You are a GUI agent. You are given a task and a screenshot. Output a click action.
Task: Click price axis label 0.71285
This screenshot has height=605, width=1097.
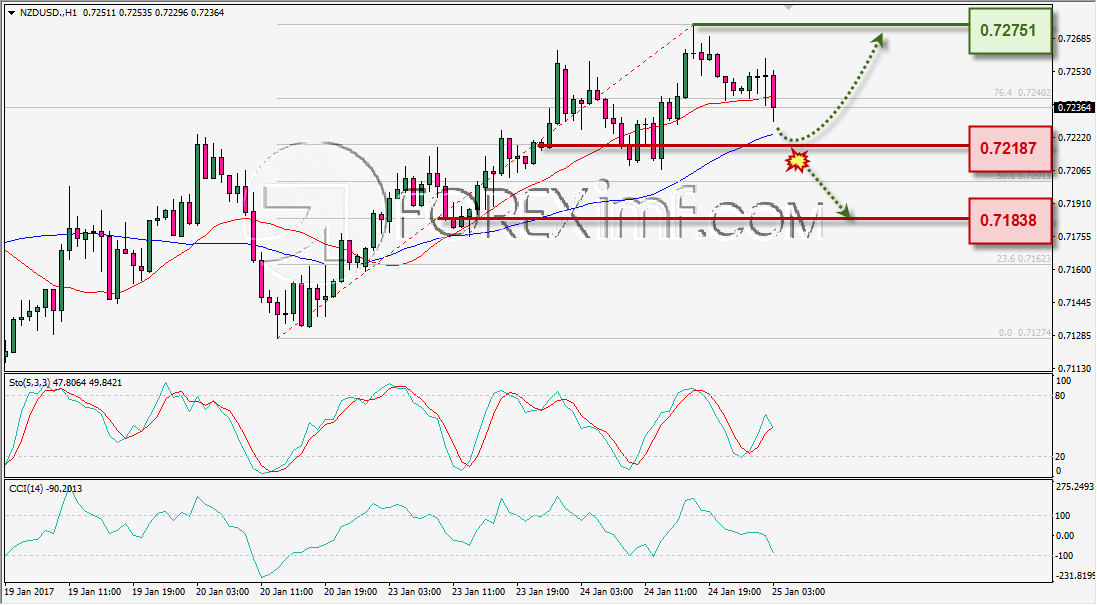1075,336
